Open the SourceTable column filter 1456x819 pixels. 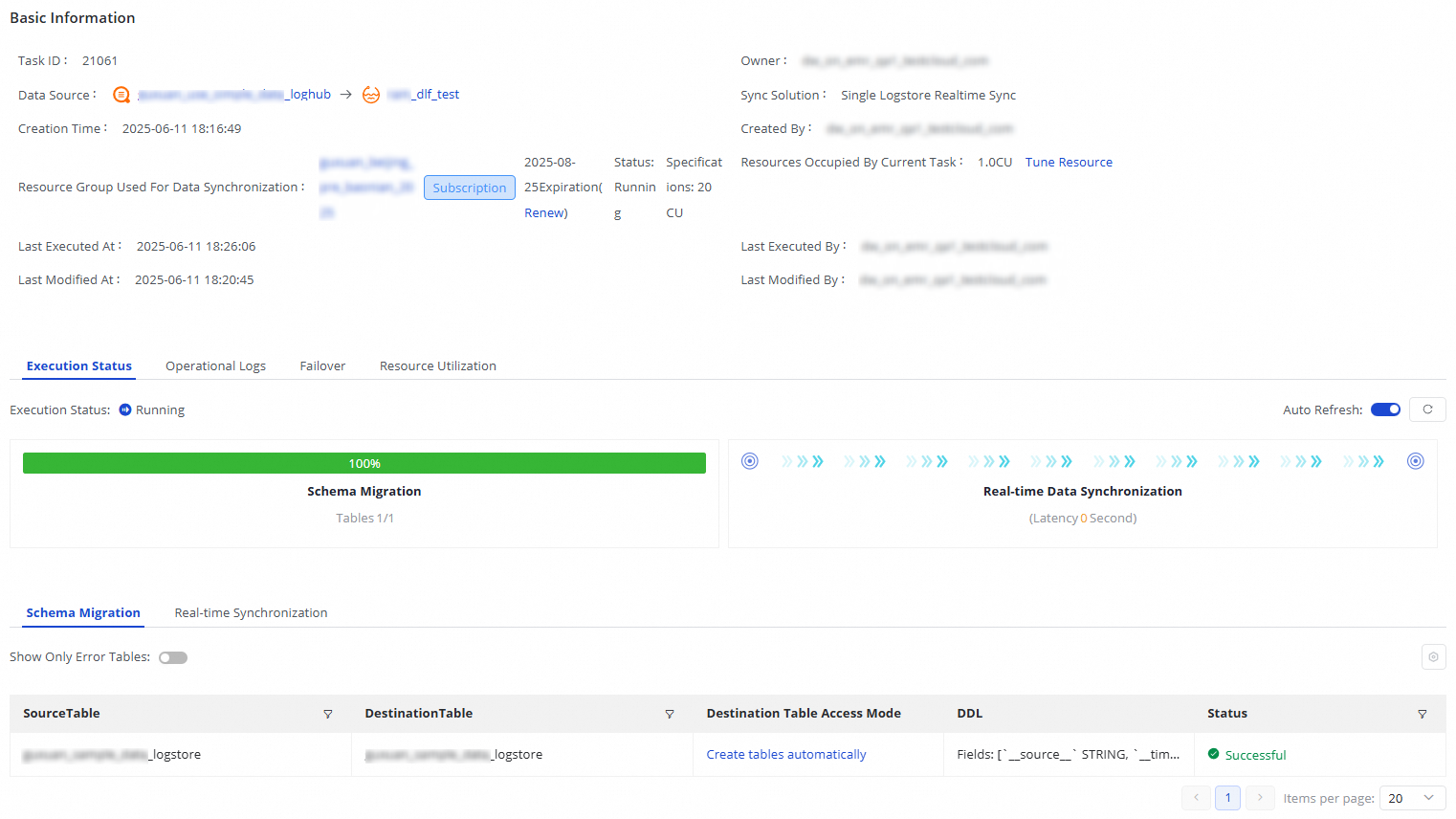[328, 714]
